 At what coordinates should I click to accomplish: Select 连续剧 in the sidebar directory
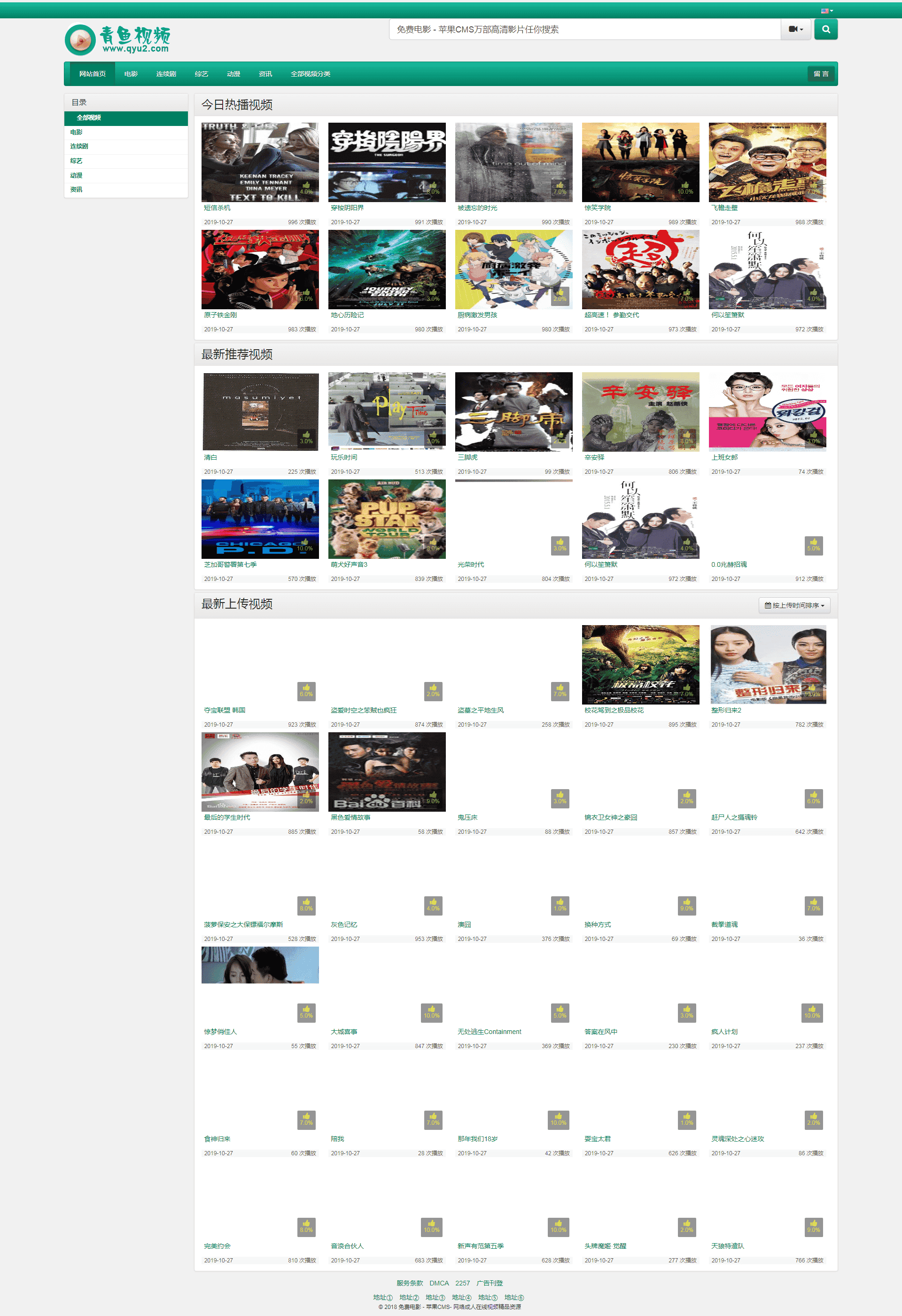pyautogui.click(x=79, y=146)
